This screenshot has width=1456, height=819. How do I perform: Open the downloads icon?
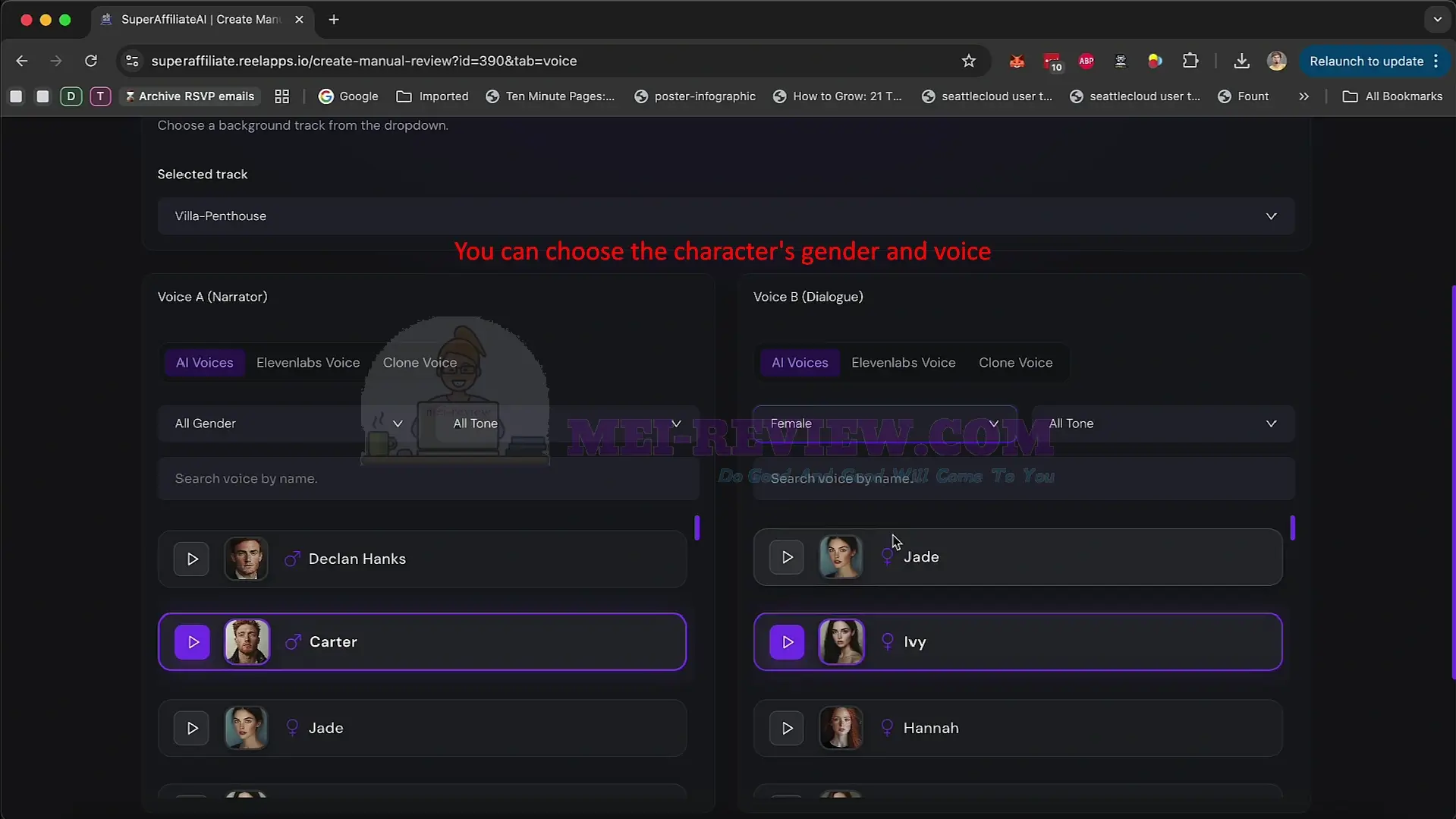pos(1241,61)
